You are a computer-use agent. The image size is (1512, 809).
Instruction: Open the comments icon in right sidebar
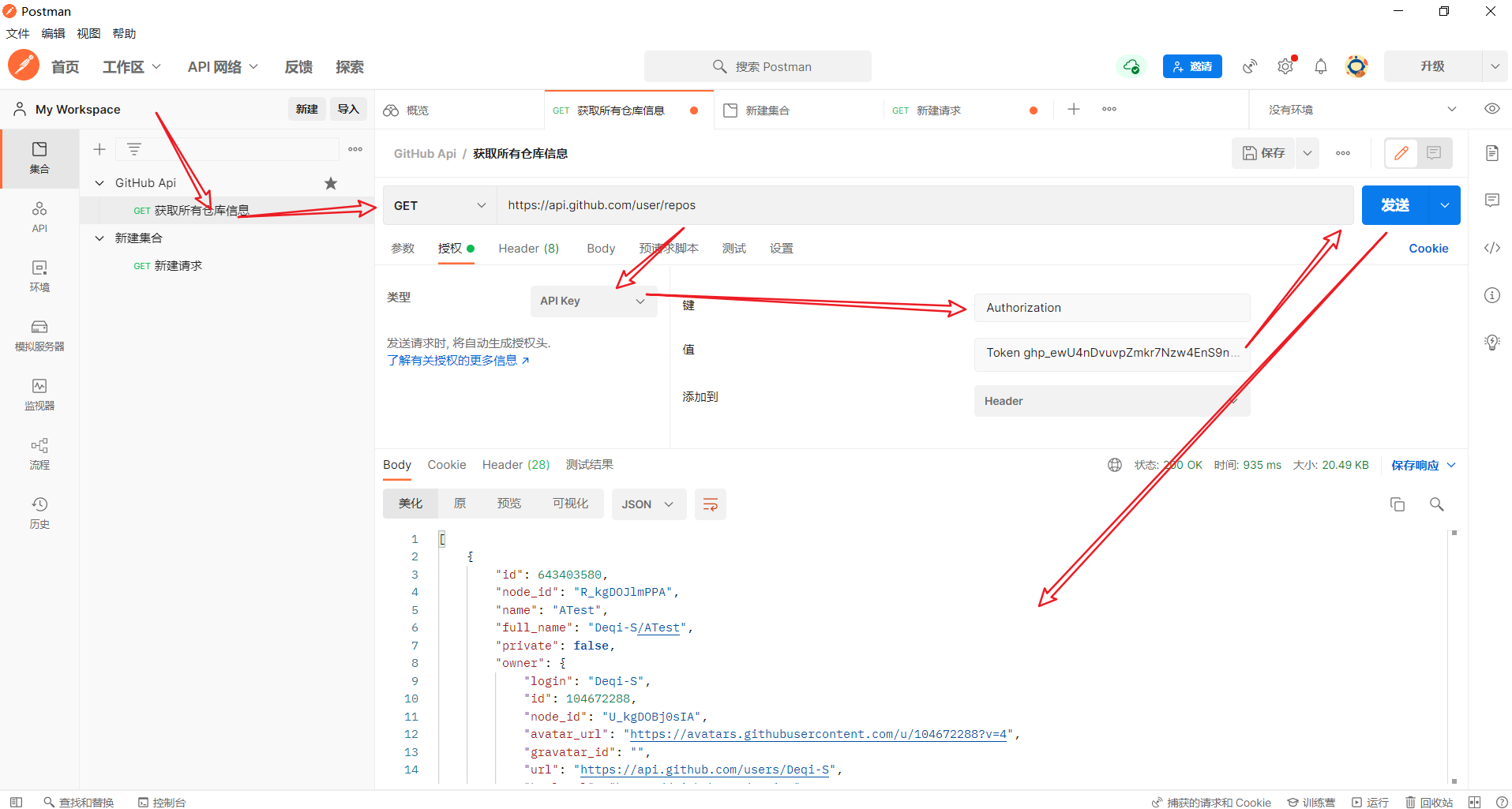click(x=1491, y=200)
